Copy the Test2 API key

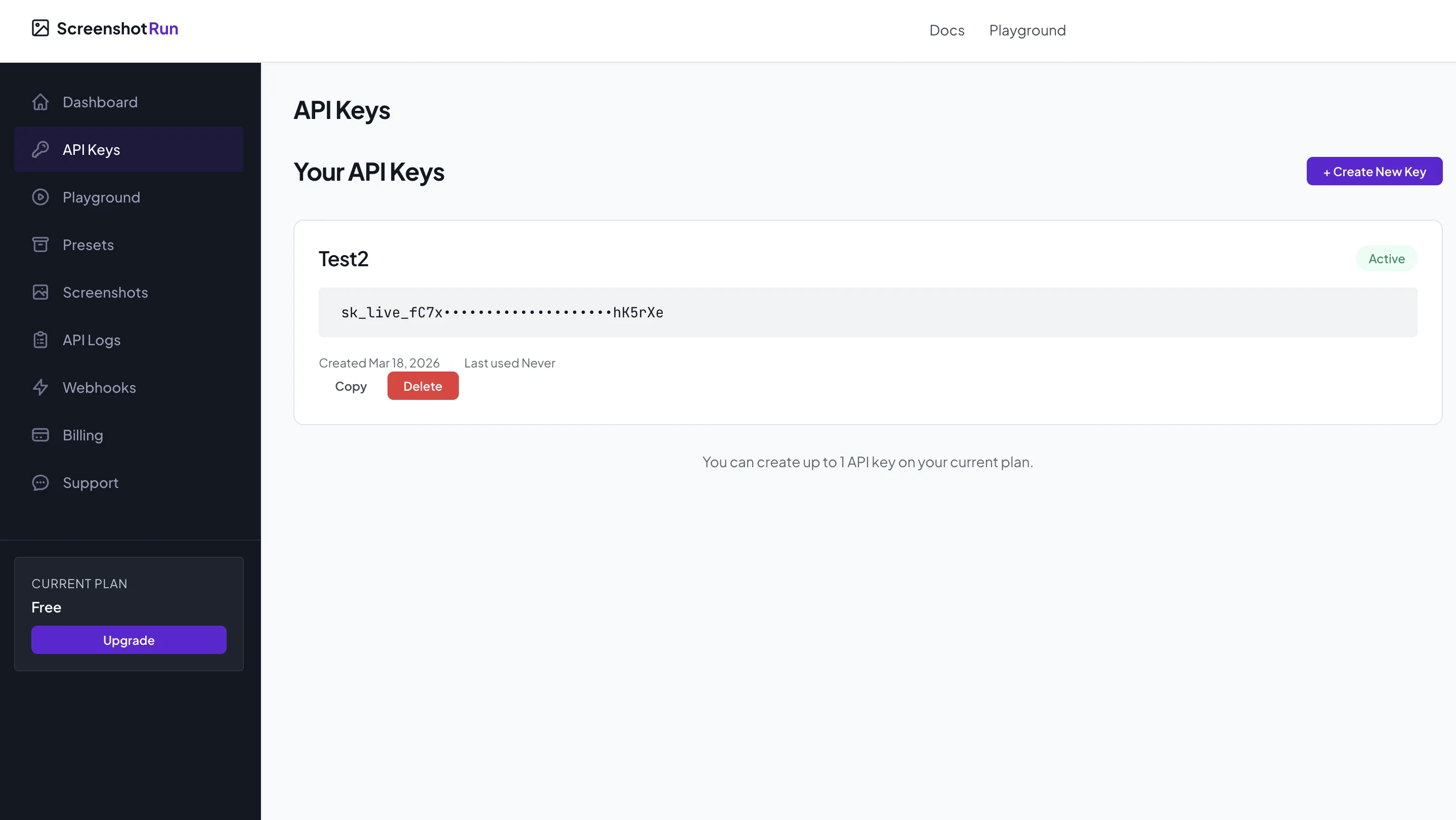[x=351, y=386]
